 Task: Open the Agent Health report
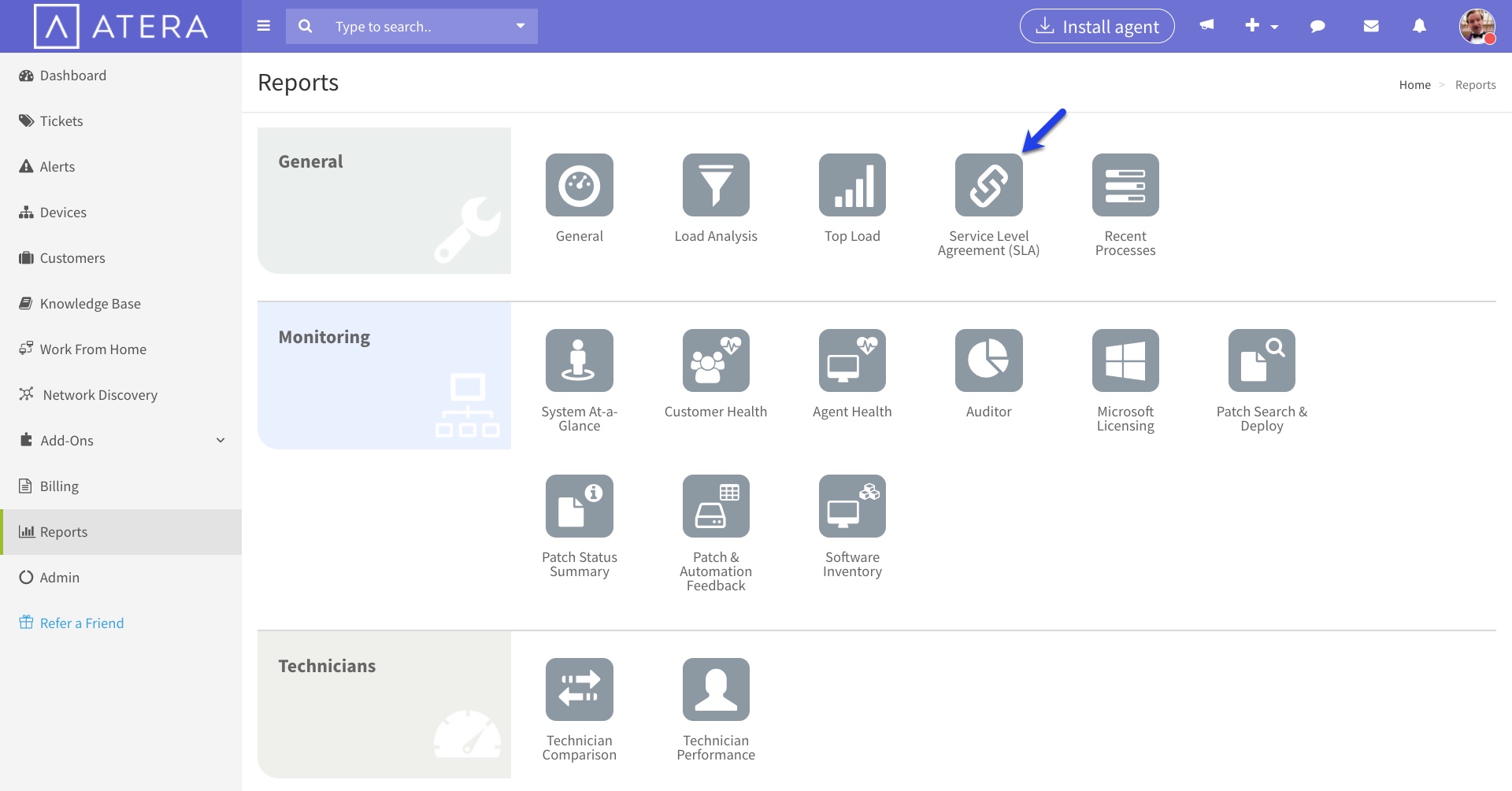click(x=852, y=360)
